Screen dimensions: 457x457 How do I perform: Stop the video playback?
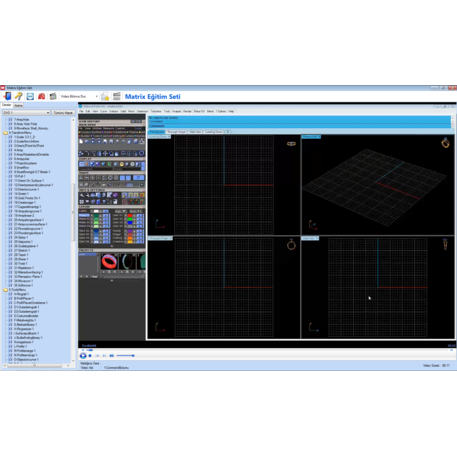click(90, 356)
